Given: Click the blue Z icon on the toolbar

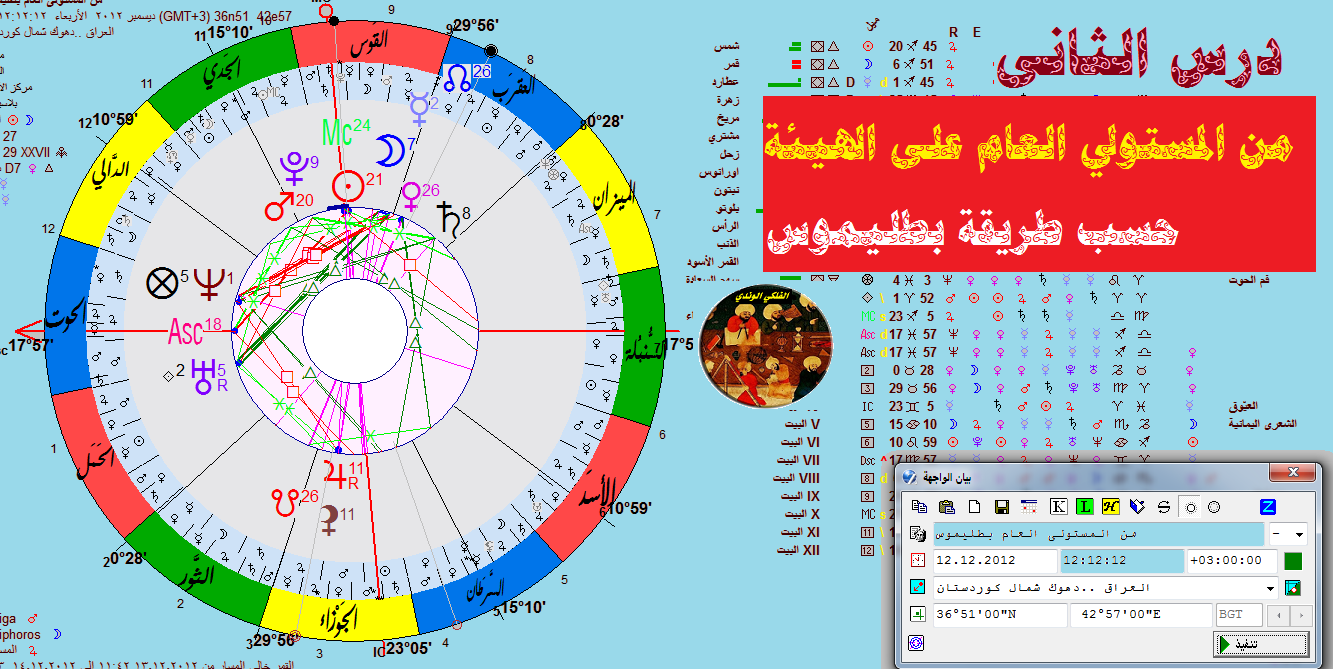Looking at the screenshot, I should pos(1268,507).
